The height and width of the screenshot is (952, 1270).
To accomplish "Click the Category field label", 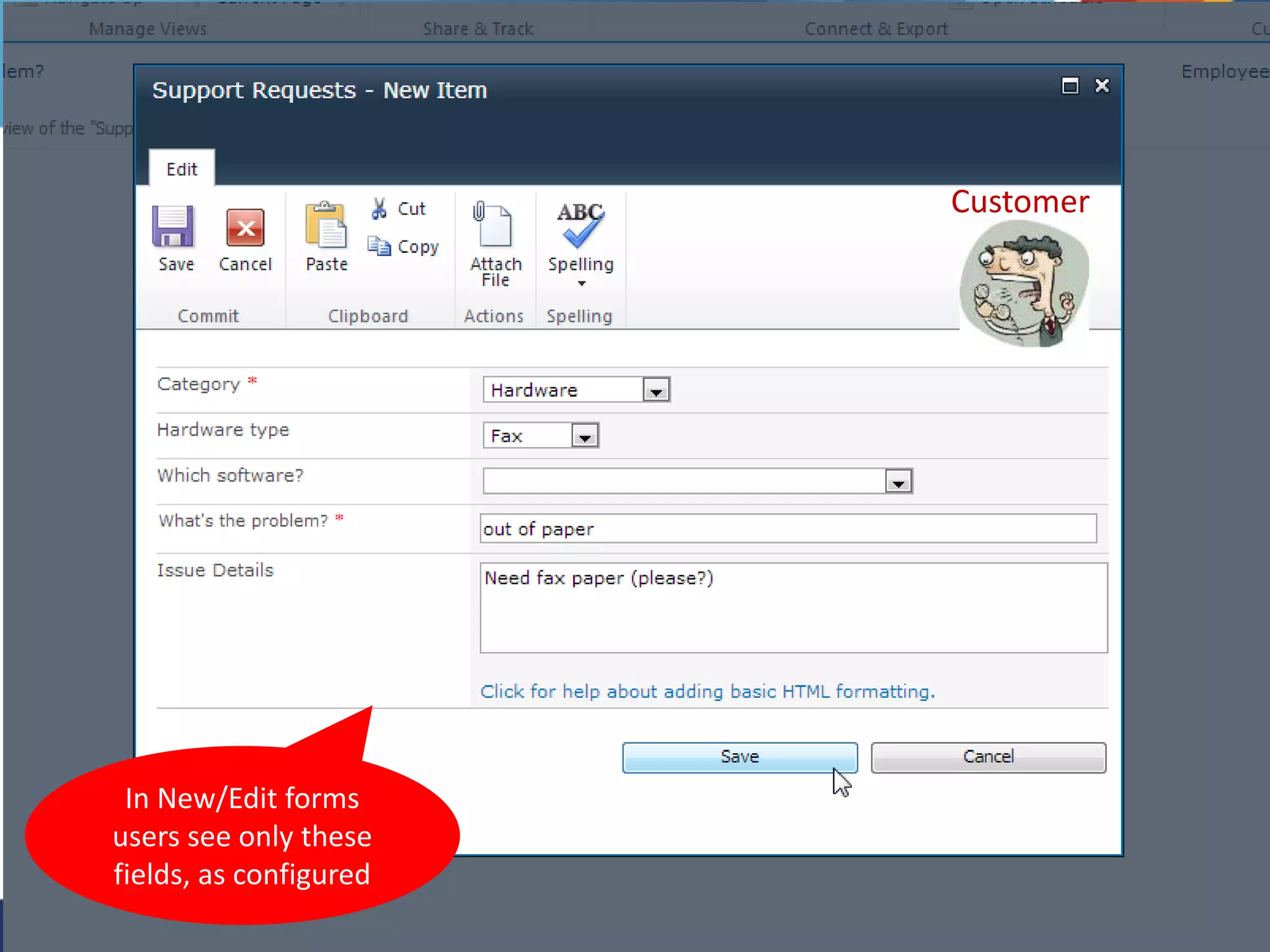I will point(198,384).
